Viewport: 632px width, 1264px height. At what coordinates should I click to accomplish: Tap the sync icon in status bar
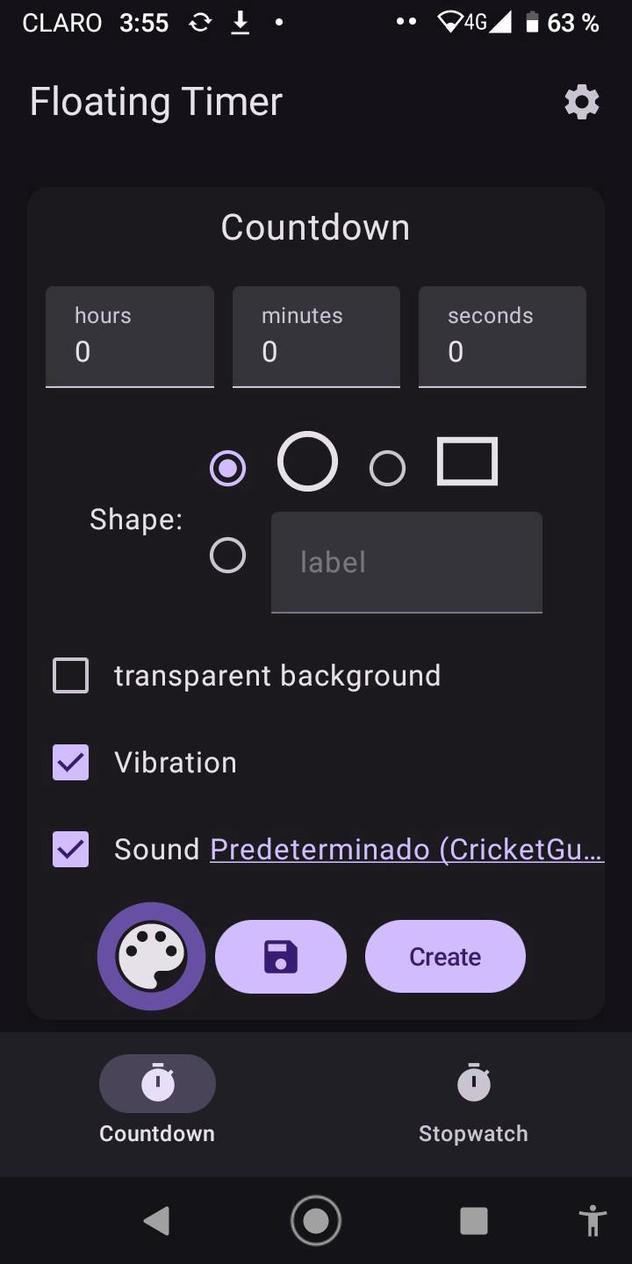(x=202, y=22)
